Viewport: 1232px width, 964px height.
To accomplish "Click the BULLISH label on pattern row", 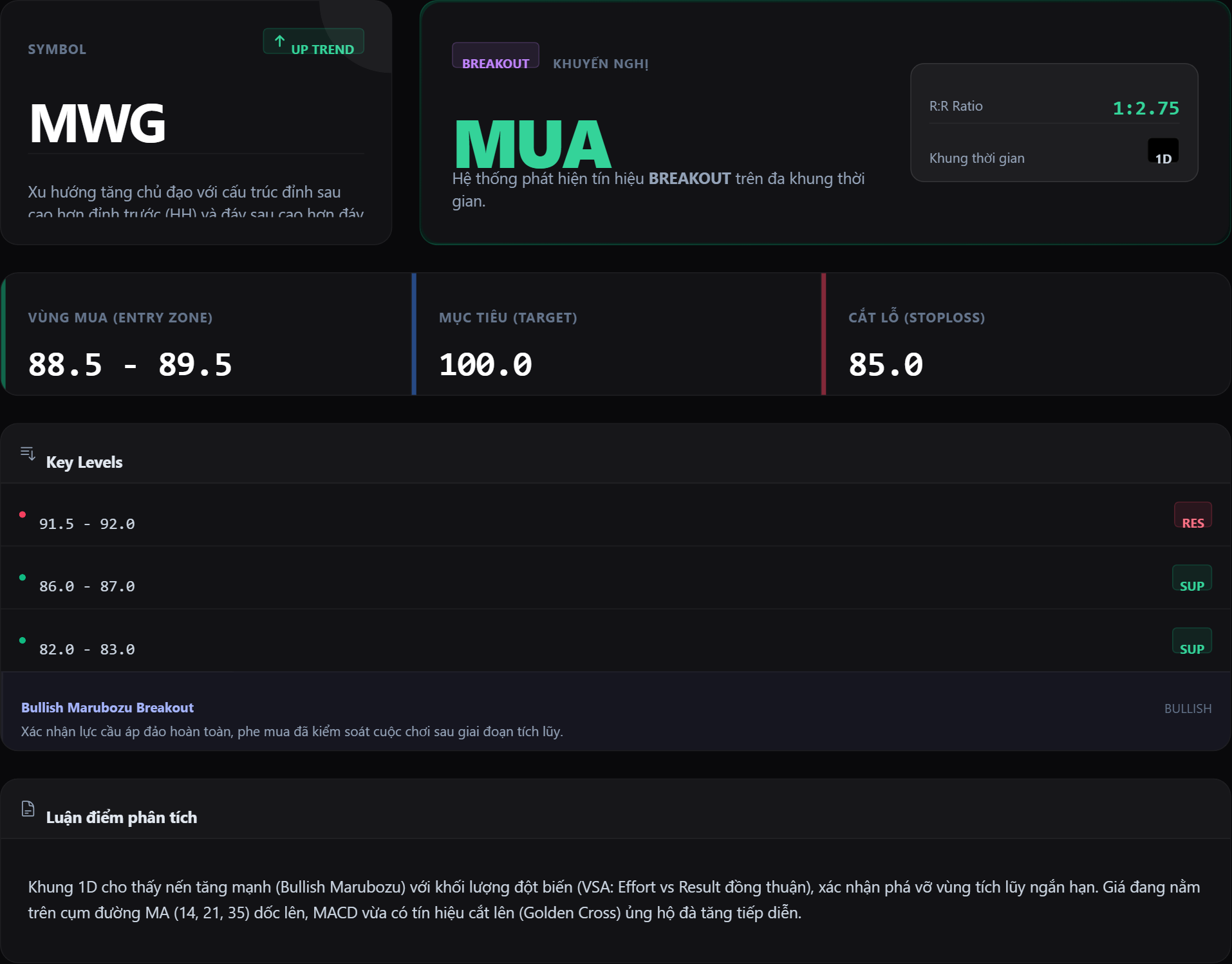I will pos(1188,709).
